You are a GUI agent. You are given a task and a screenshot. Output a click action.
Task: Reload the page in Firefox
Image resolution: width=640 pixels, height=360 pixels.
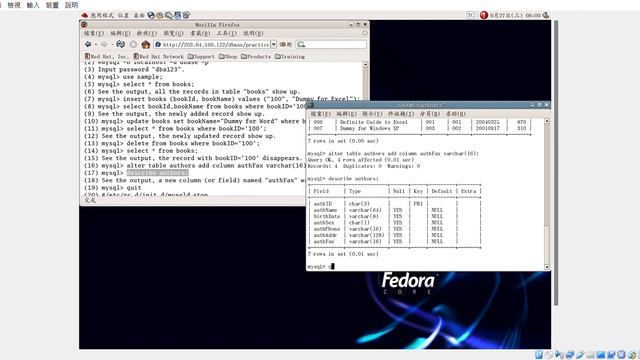(x=120, y=44)
